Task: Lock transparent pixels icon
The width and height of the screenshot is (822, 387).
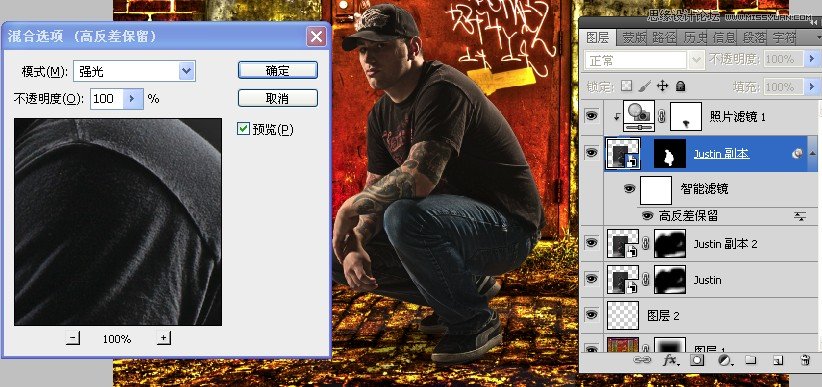Action: [627, 85]
